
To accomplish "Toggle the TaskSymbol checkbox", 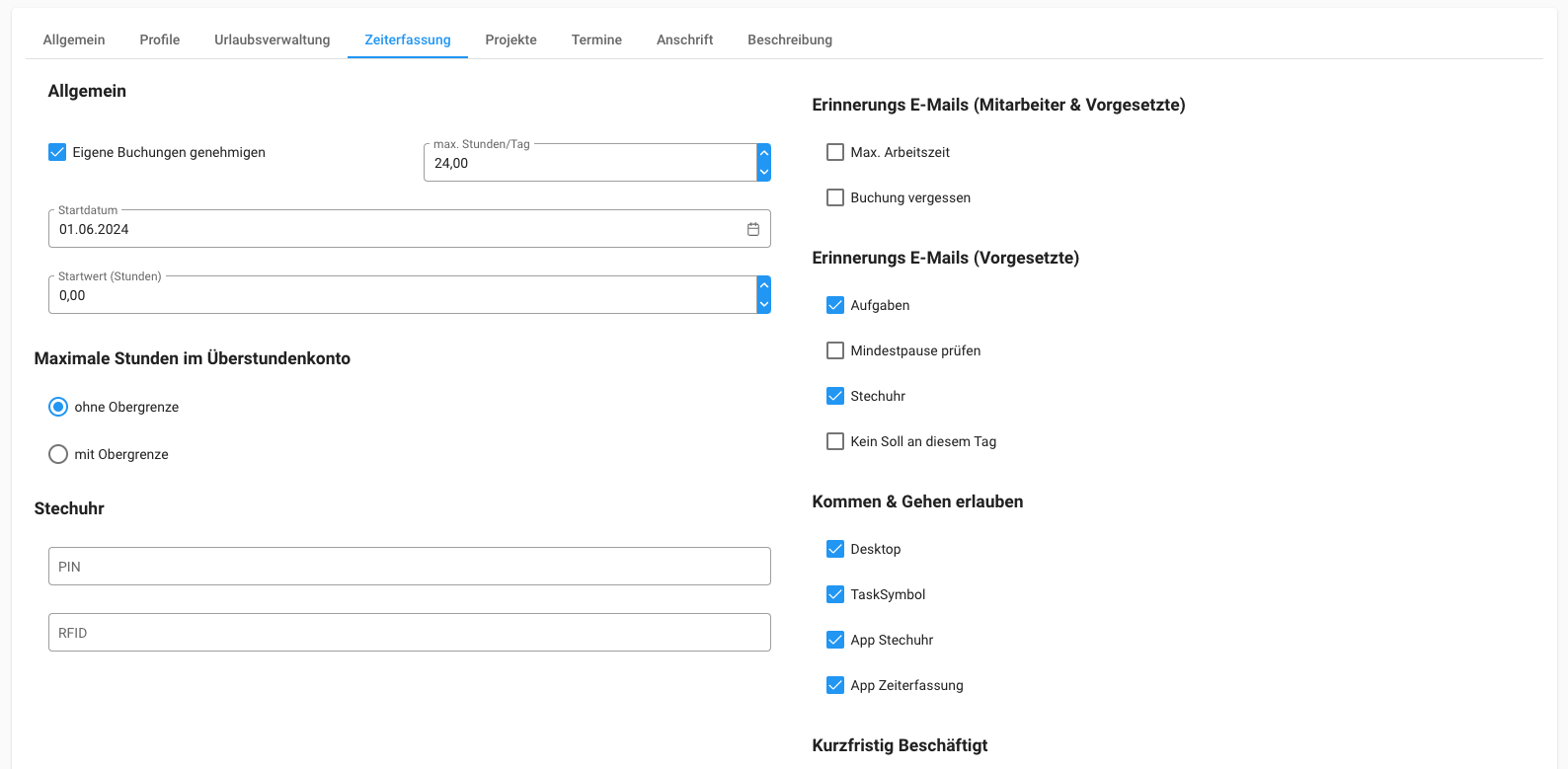I will [x=835, y=594].
